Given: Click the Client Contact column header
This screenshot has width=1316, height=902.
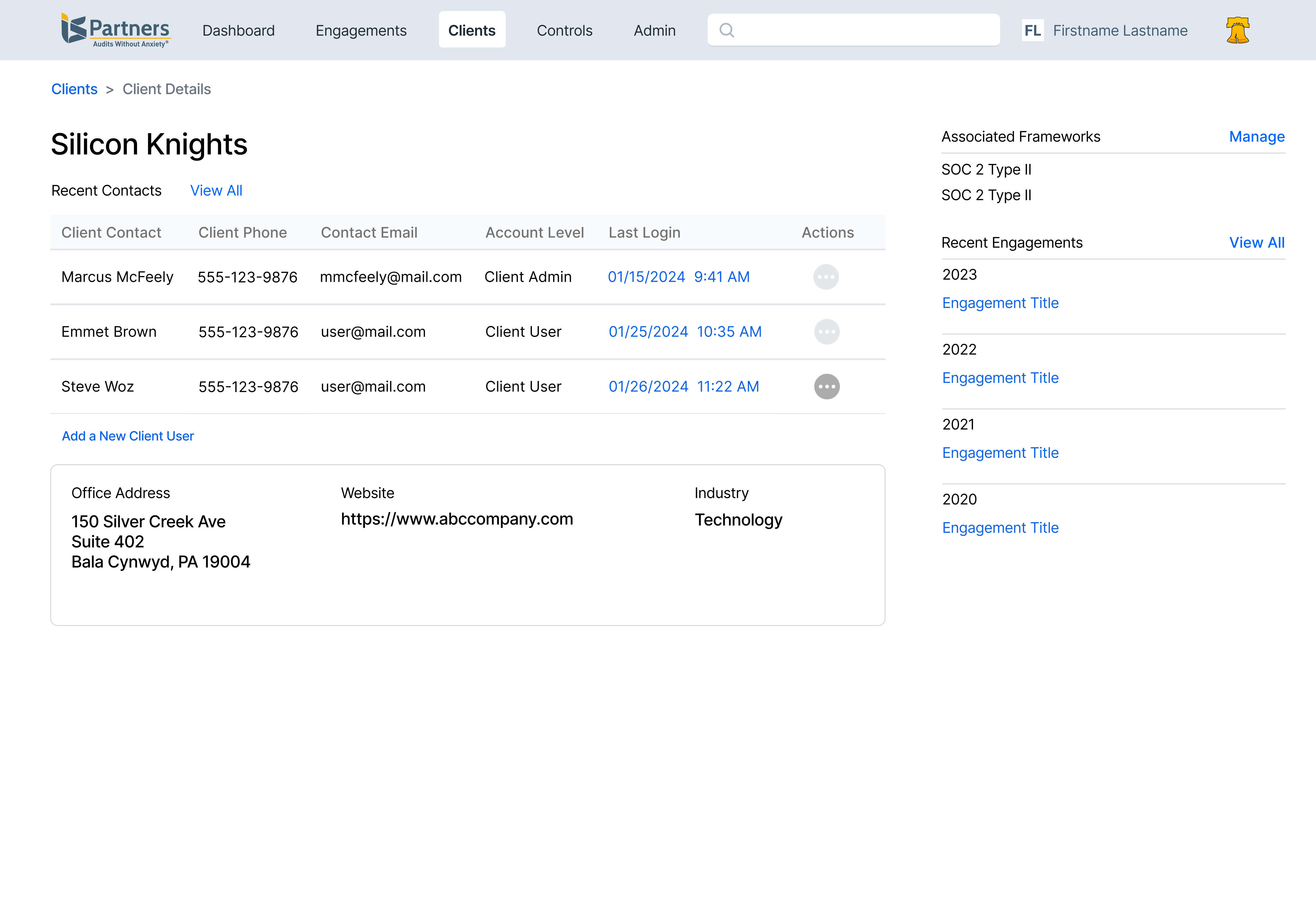Looking at the screenshot, I should tap(111, 233).
